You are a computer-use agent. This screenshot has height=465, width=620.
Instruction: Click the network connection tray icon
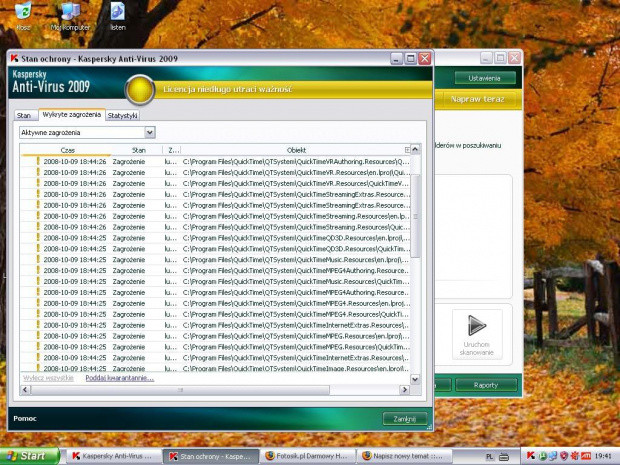coord(553,456)
